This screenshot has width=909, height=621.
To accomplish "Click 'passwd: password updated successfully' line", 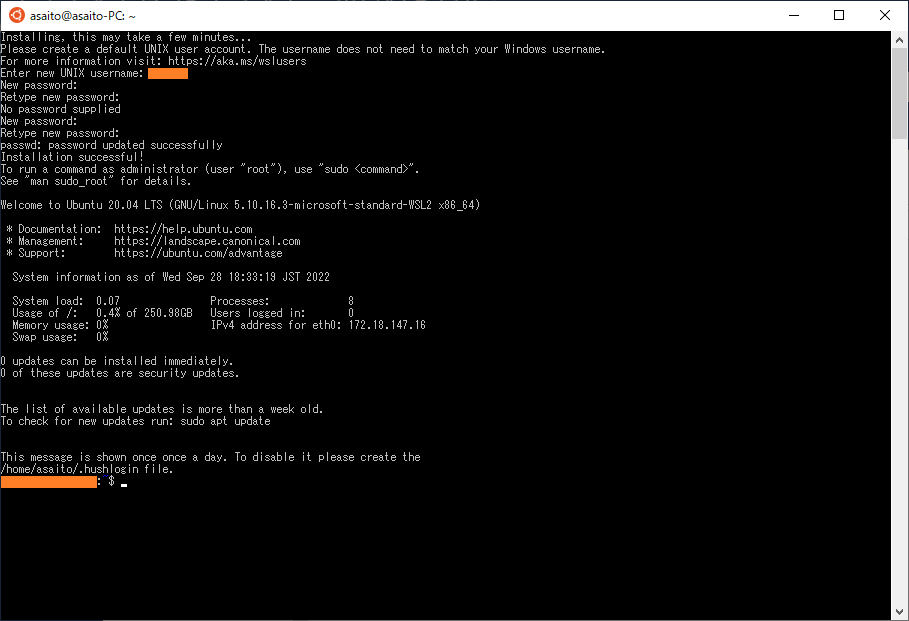I will (x=111, y=145).
